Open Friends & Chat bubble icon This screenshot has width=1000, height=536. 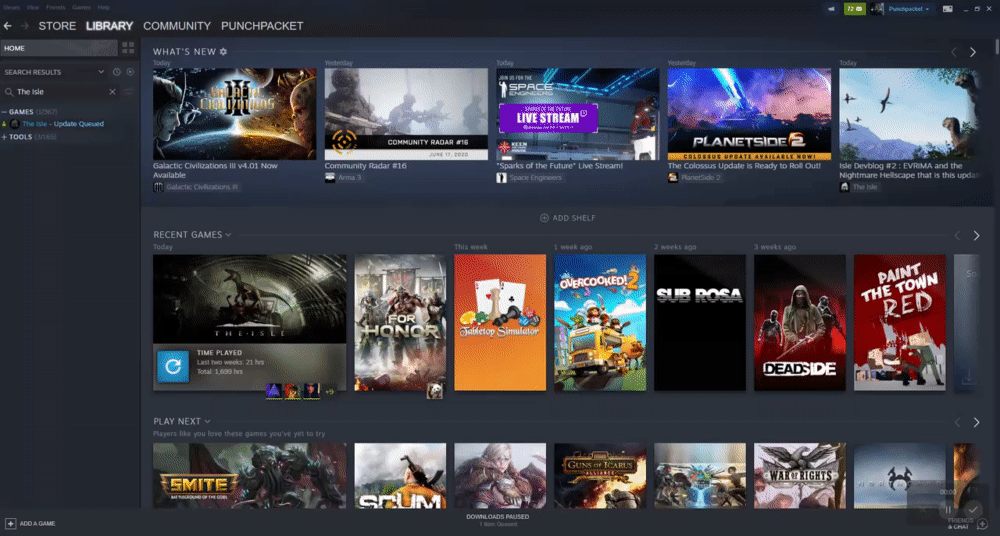click(x=982, y=524)
